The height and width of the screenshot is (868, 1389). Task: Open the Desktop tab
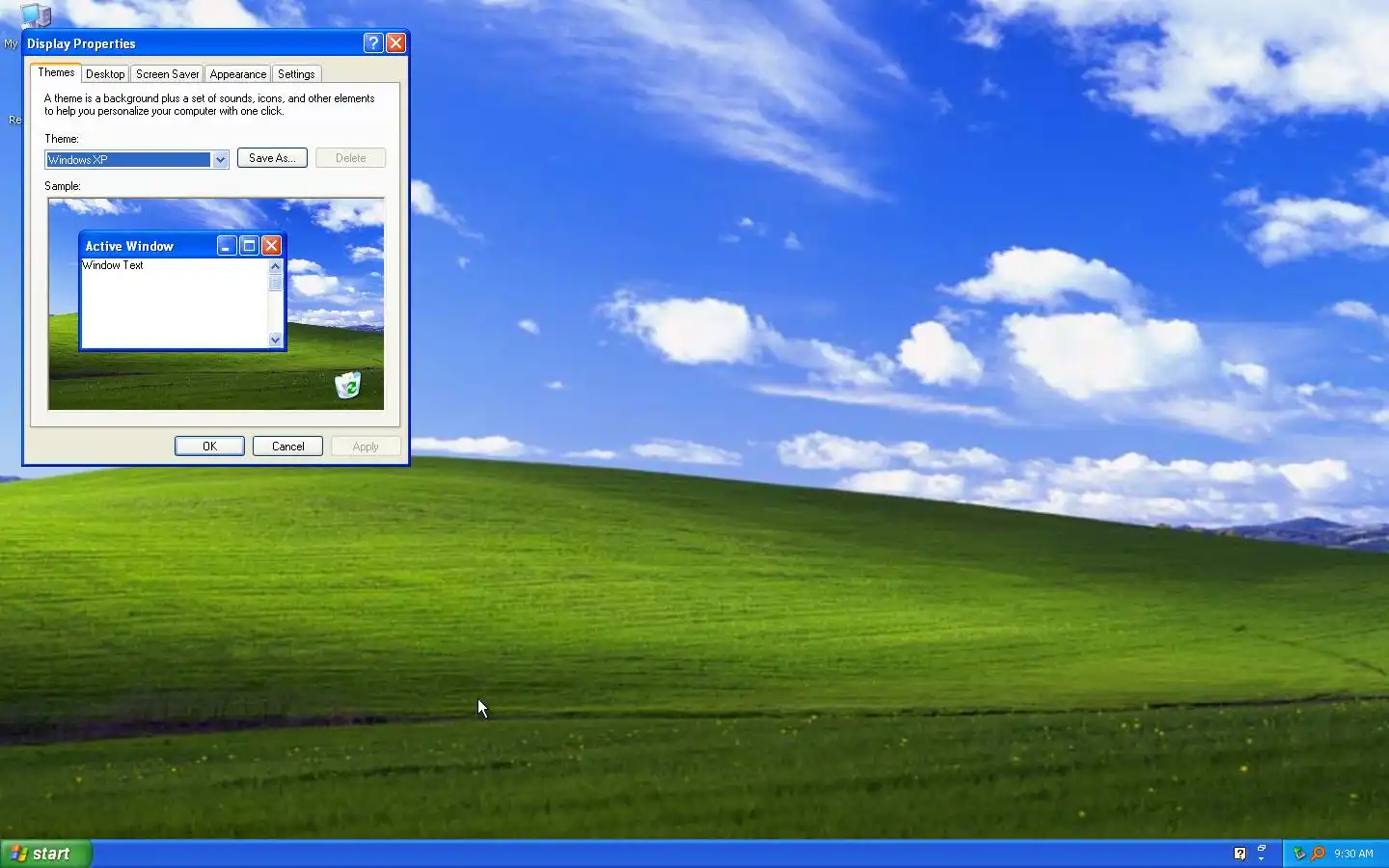[x=105, y=74]
